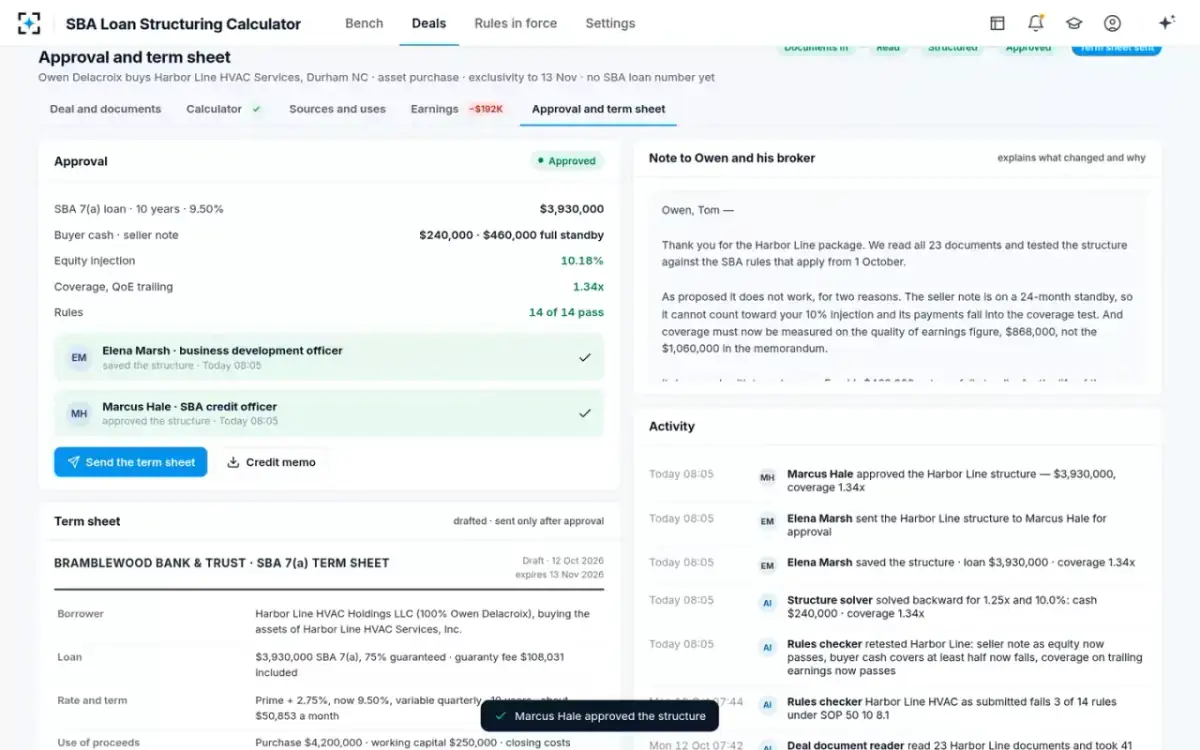Click the 'Structured' stage pill

(952, 48)
